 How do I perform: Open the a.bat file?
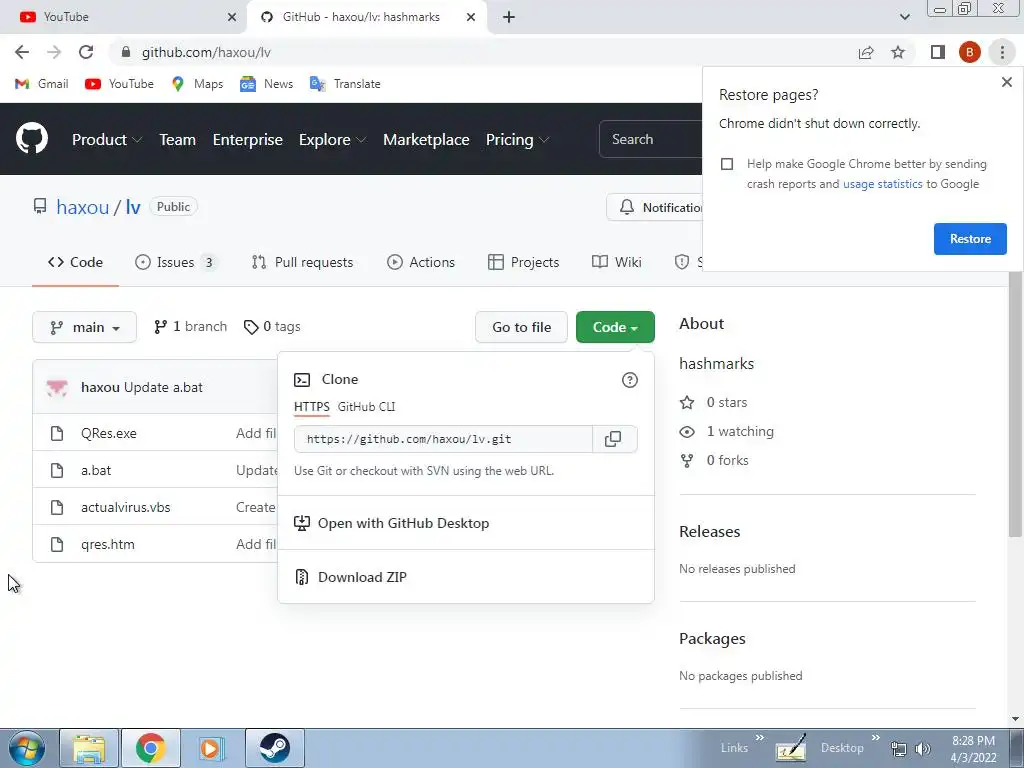coord(96,470)
